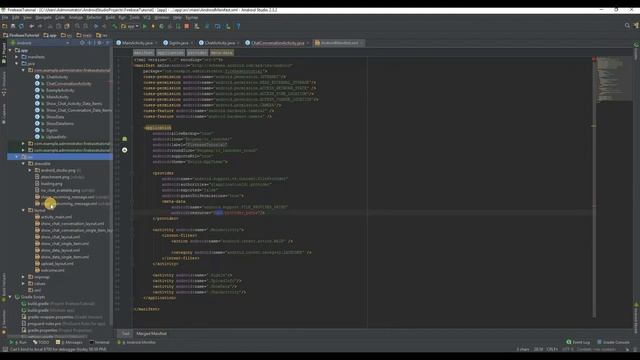Collapse the layout folder node
This screenshot has width=640, height=360.
(x=23, y=210)
